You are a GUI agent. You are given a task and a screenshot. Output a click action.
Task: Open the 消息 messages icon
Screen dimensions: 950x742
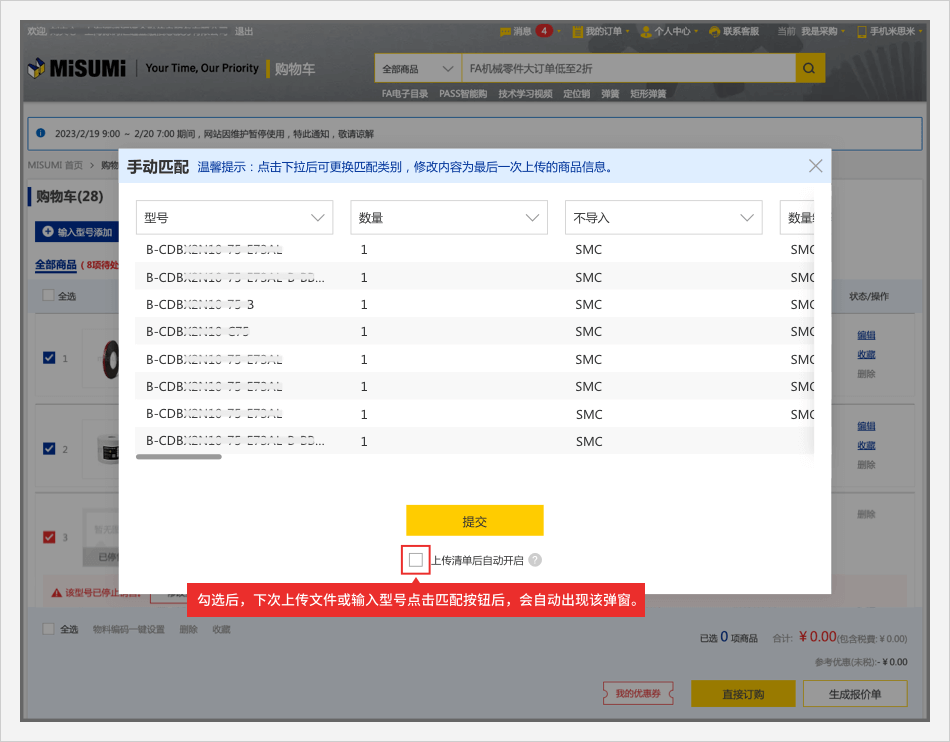505,31
